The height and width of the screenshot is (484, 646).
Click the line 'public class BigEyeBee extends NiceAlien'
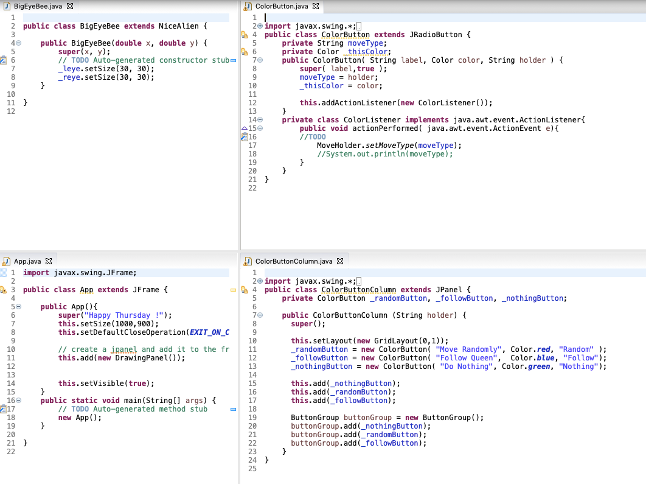115,26
